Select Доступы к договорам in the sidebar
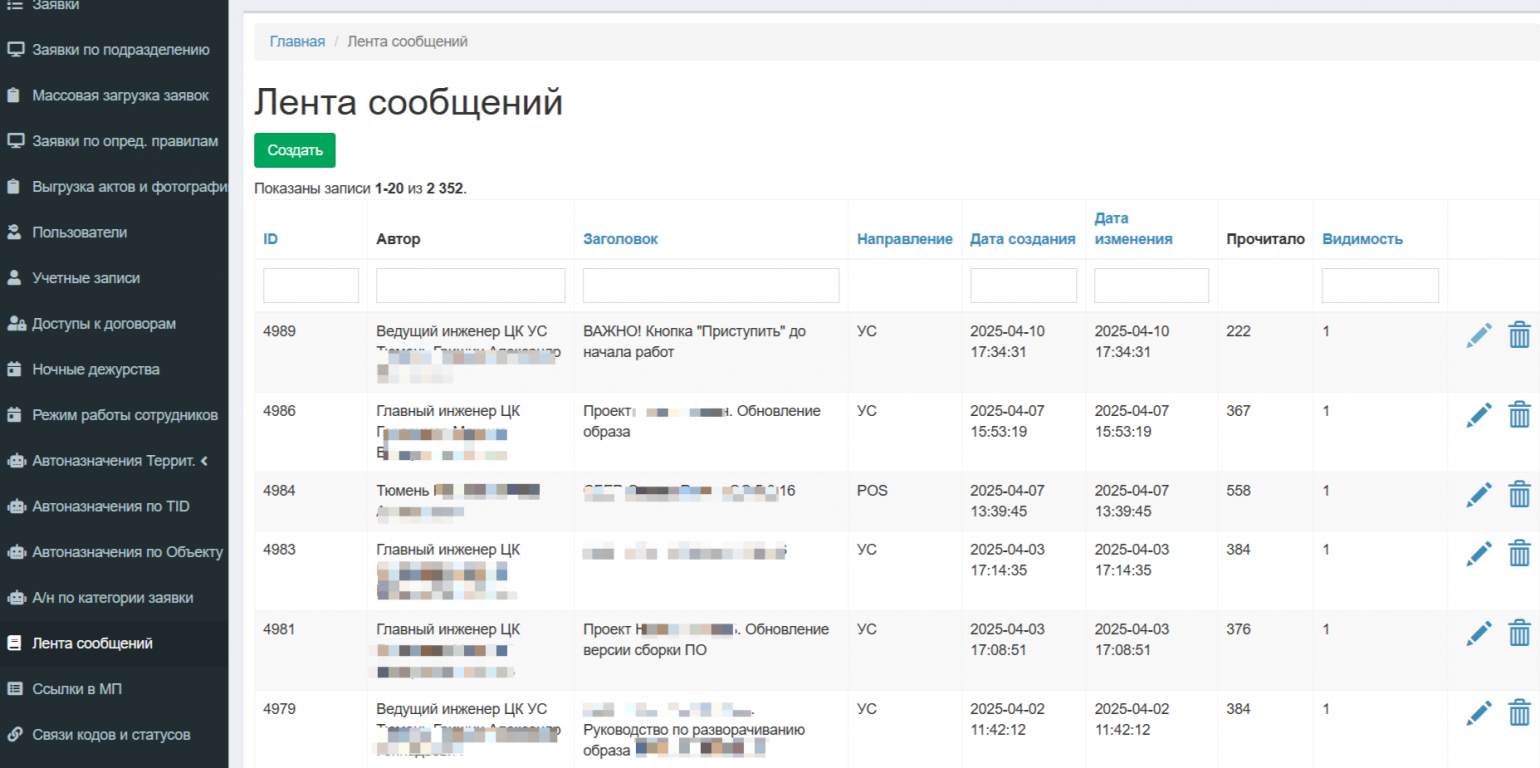The image size is (1540, 768). tap(103, 324)
